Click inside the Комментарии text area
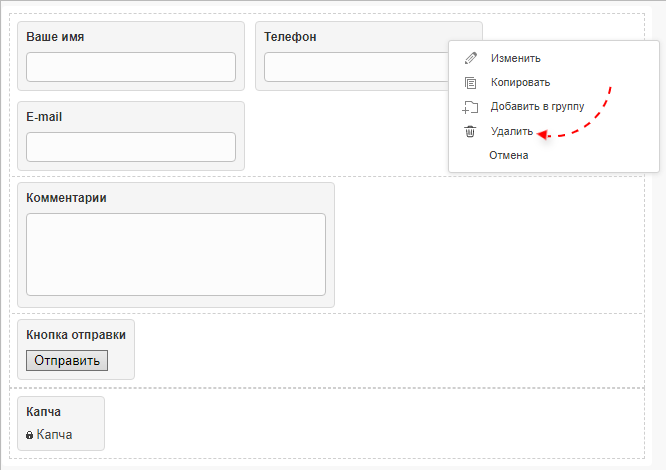 pos(176,254)
